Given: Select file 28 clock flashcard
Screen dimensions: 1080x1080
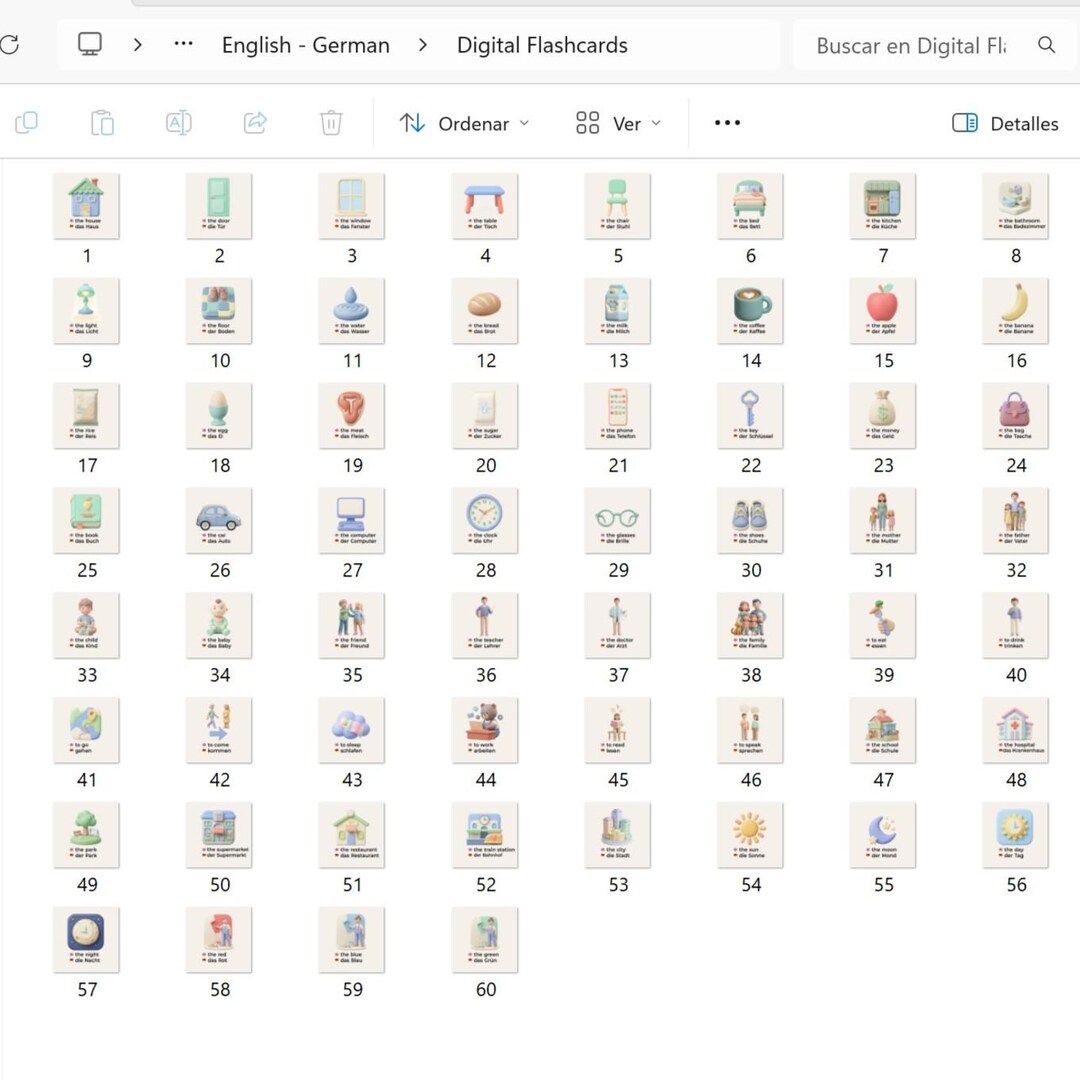Looking at the screenshot, I should (485, 520).
